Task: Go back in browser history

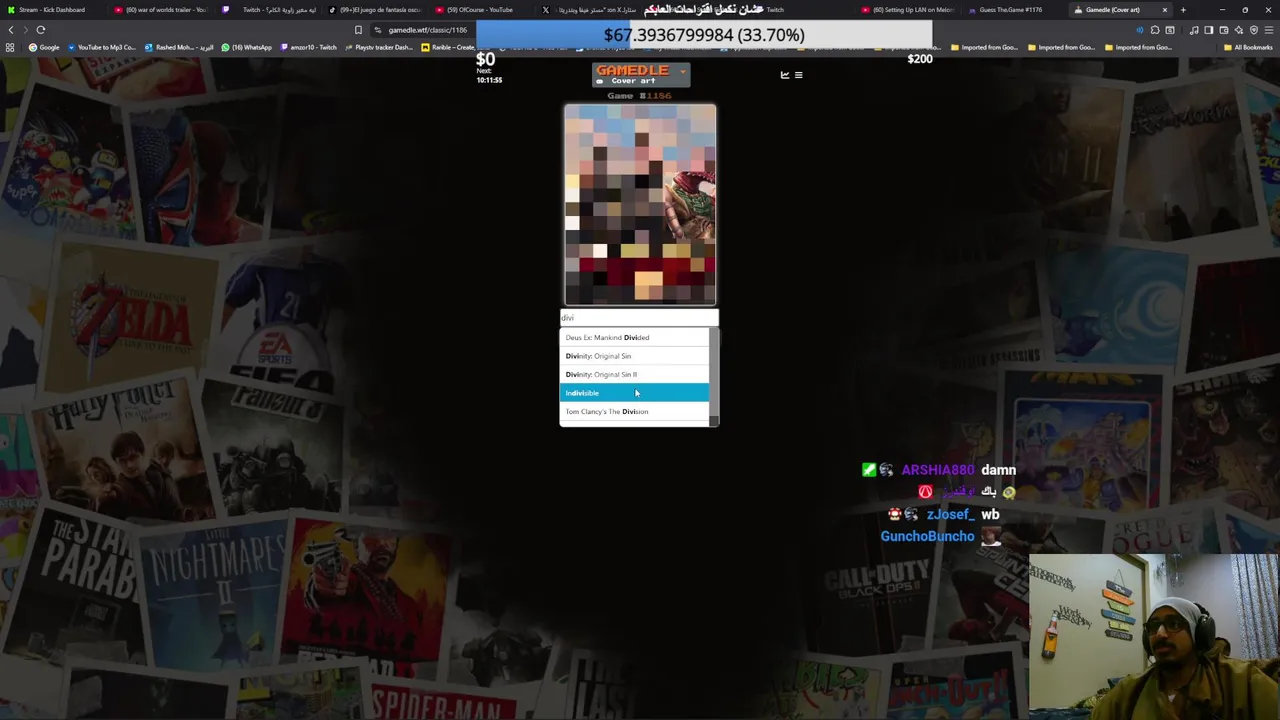Action: click(11, 30)
